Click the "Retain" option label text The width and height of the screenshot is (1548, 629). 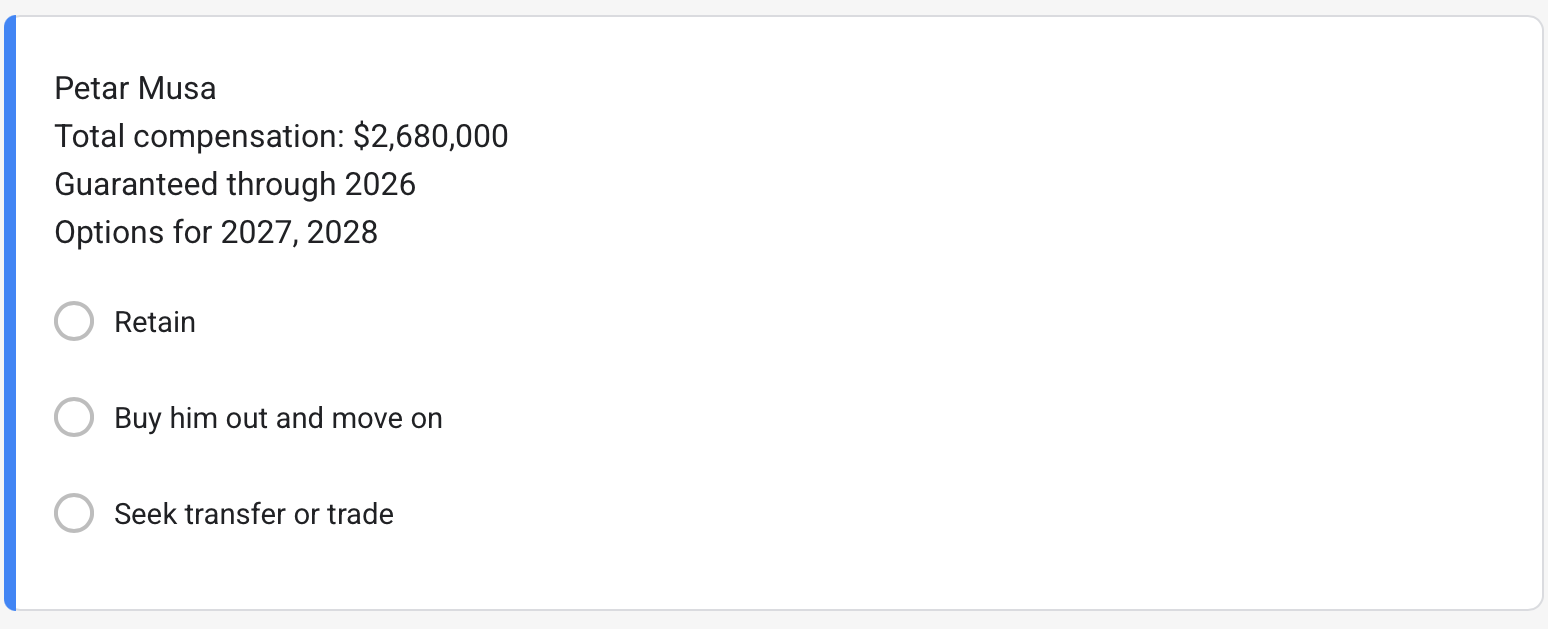point(155,322)
